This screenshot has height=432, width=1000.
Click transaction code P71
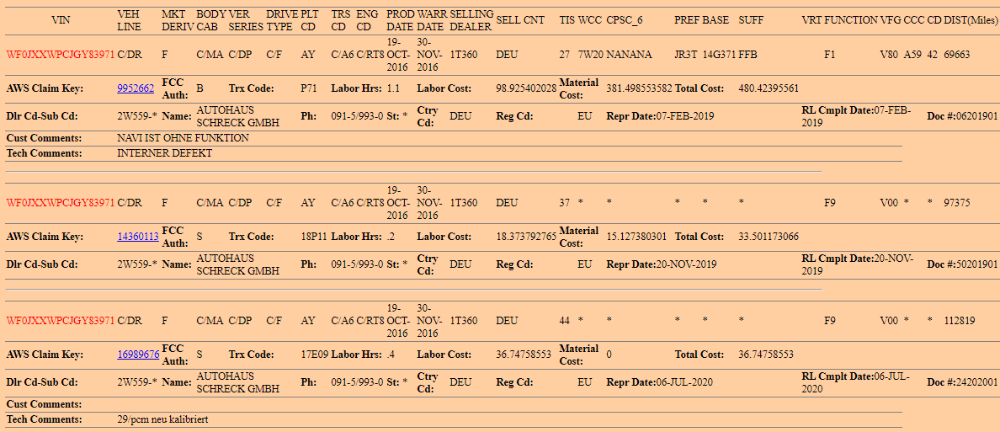[x=309, y=88]
